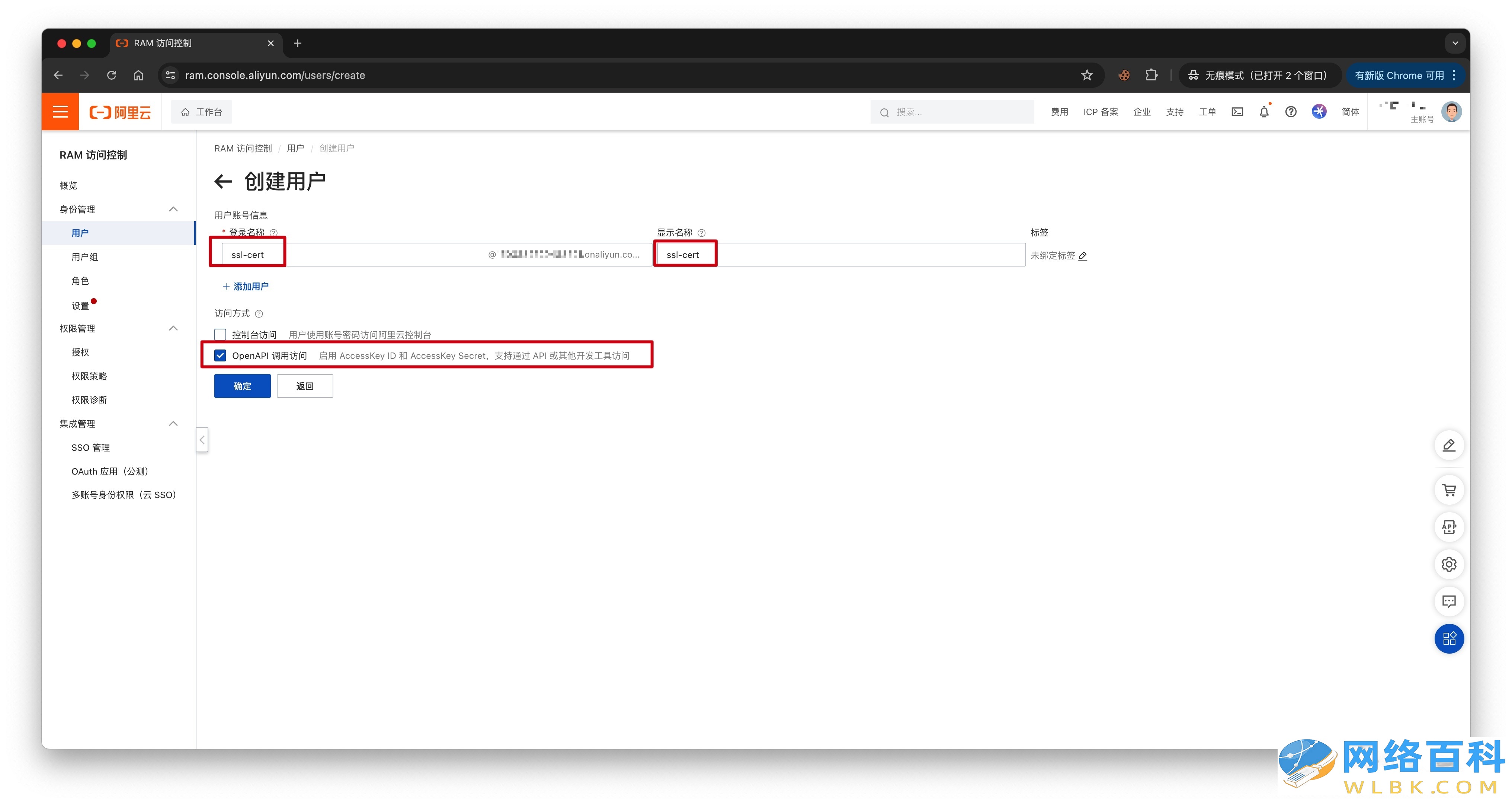Collapse the sidebar with handle arrow

coord(202,439)
